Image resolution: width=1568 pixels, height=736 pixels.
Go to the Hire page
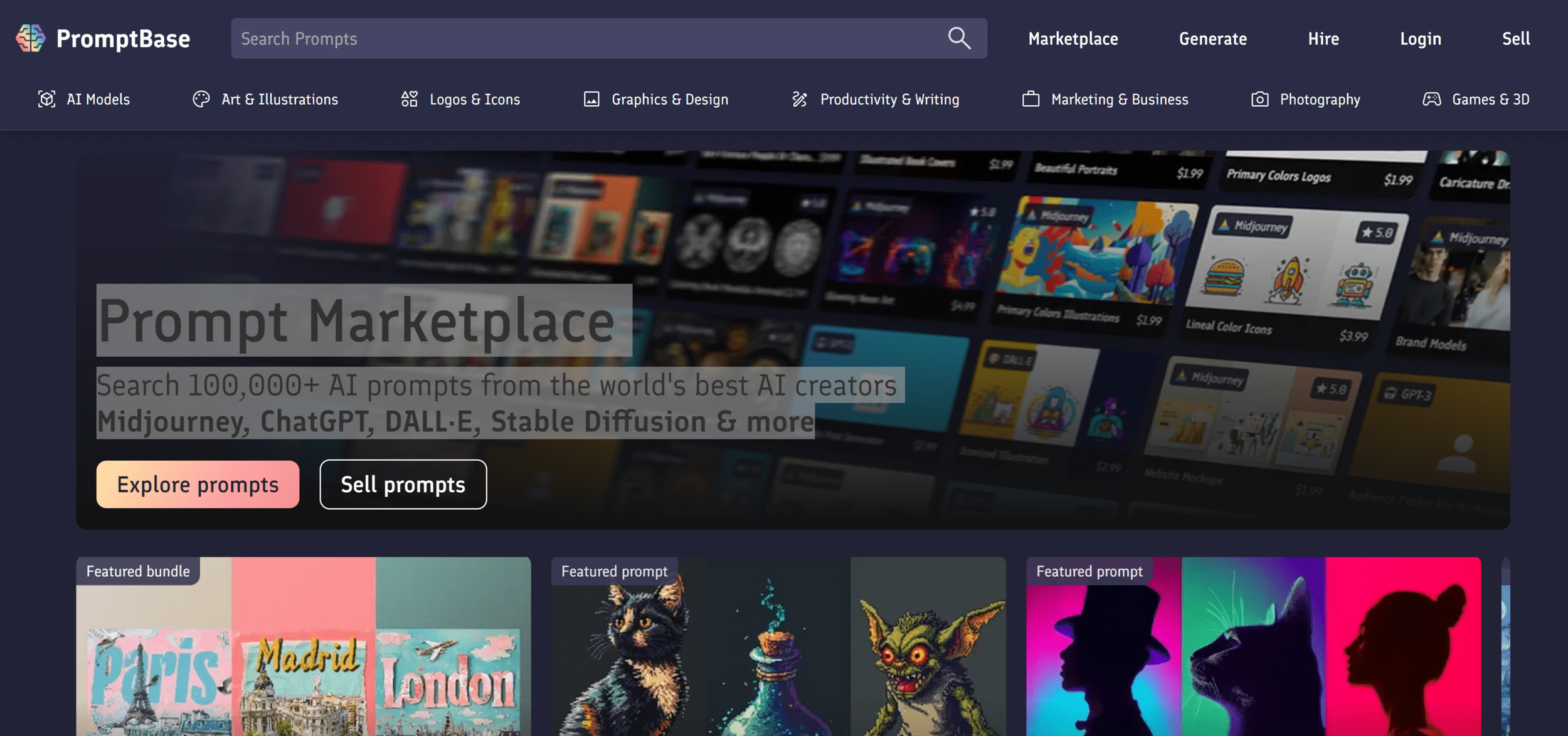click(x=1323, y=39)
